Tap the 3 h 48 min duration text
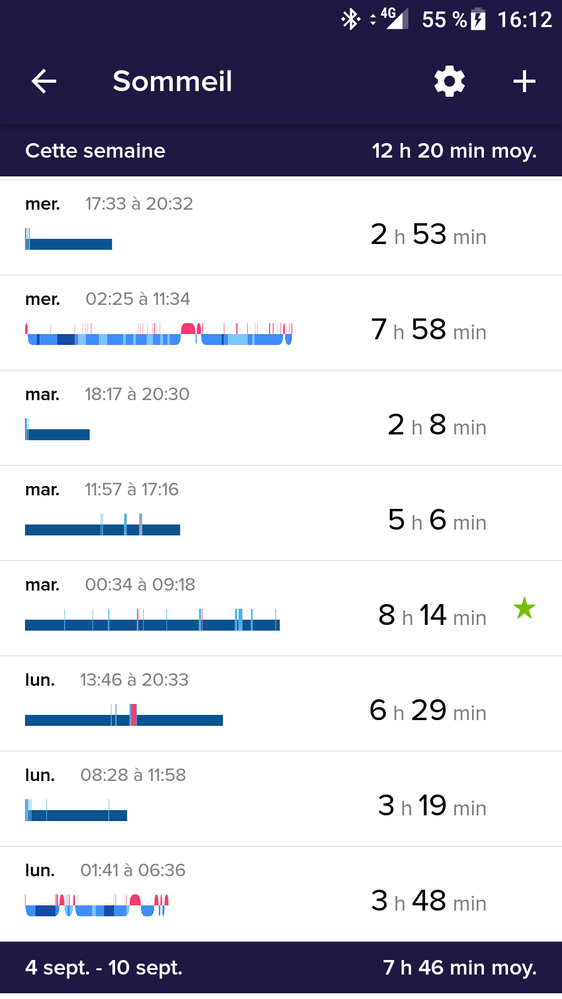 tap(429, 901)
